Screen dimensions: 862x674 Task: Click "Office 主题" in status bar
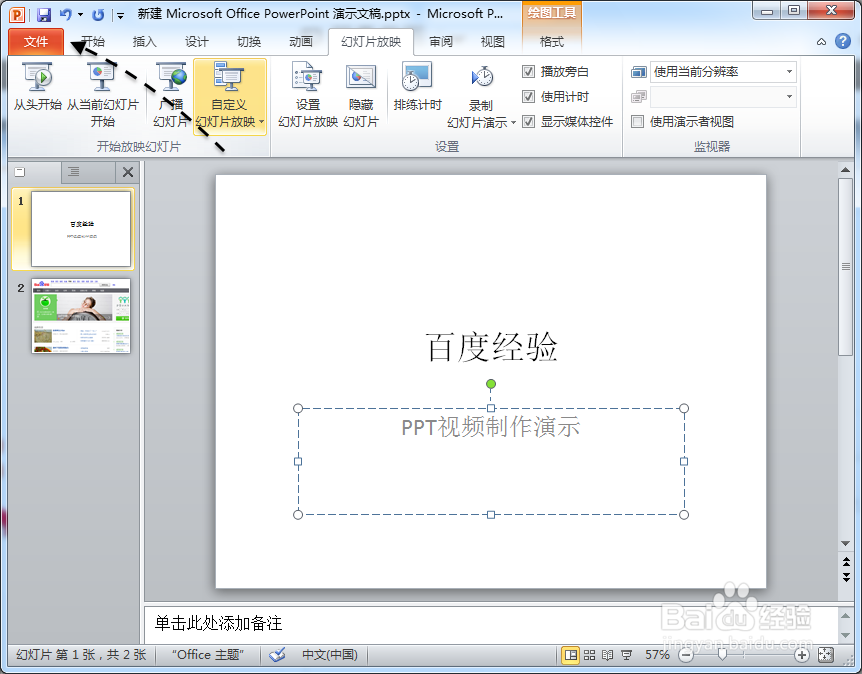[208, 655]
